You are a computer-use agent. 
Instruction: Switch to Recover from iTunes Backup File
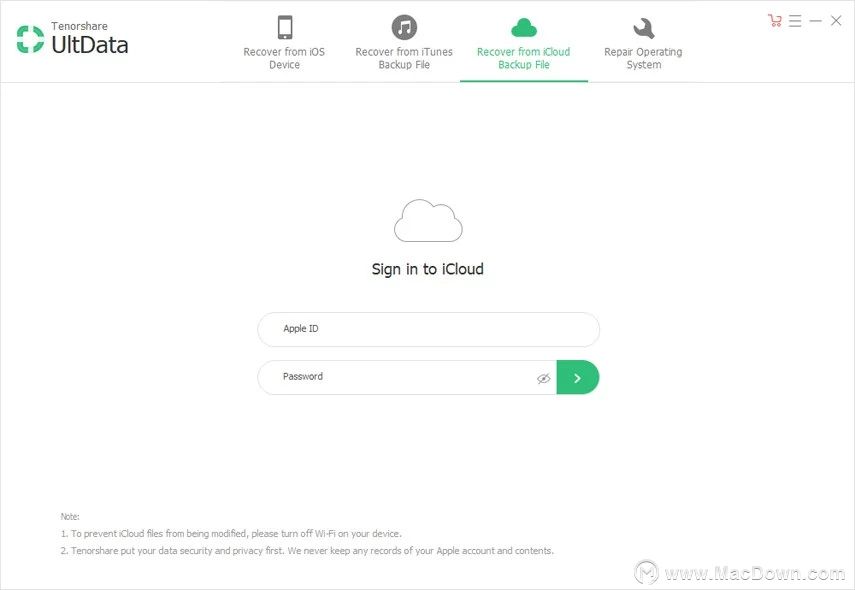[x=404, y=43]
